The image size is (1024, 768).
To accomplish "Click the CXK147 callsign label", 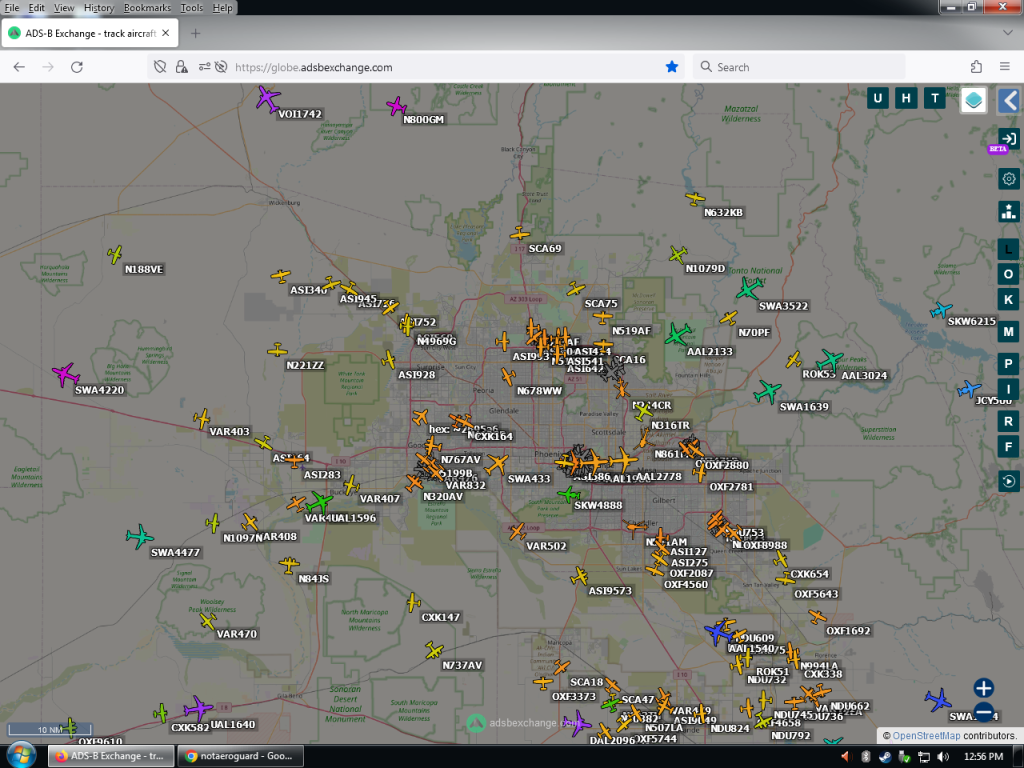I will click(441, 617).
